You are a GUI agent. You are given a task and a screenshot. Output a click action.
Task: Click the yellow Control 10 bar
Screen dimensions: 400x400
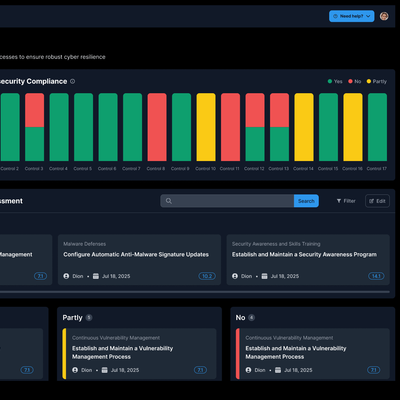point(206,127)
